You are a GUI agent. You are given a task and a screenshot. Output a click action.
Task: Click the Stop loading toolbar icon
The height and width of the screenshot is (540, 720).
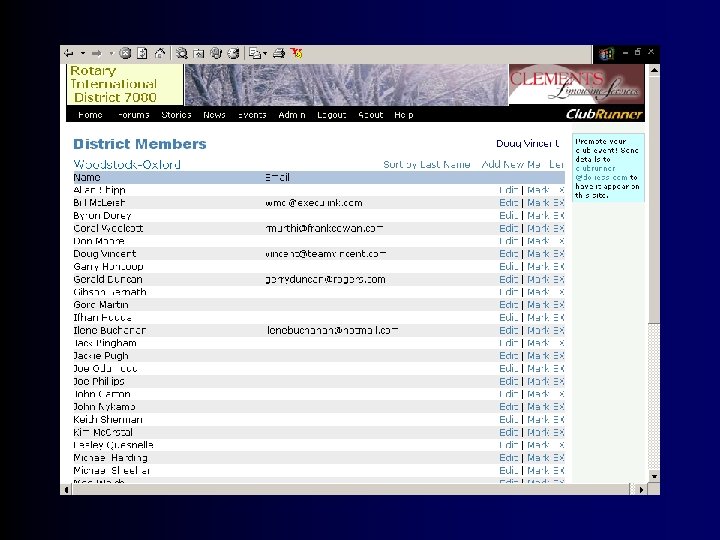coord(125,54)
